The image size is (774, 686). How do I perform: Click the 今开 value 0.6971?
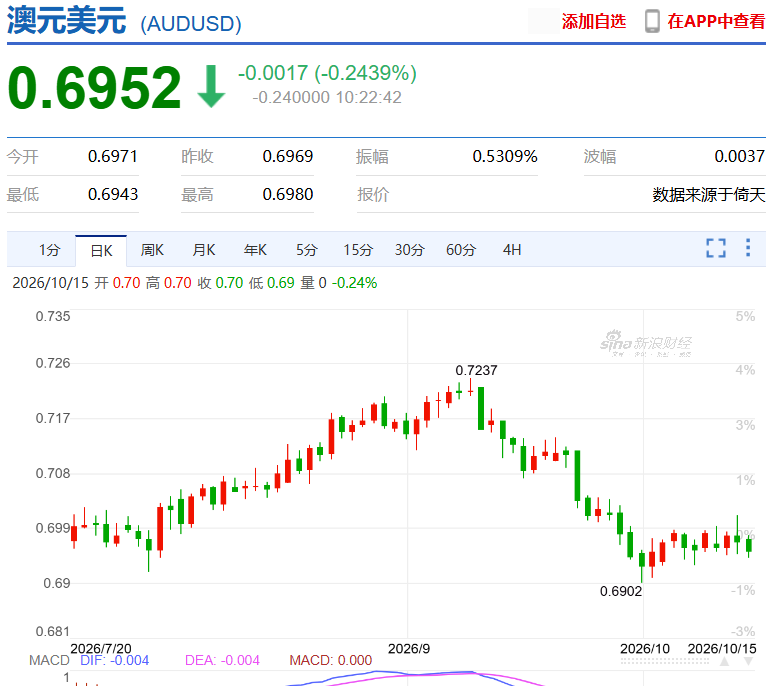(x=113, y=156)
